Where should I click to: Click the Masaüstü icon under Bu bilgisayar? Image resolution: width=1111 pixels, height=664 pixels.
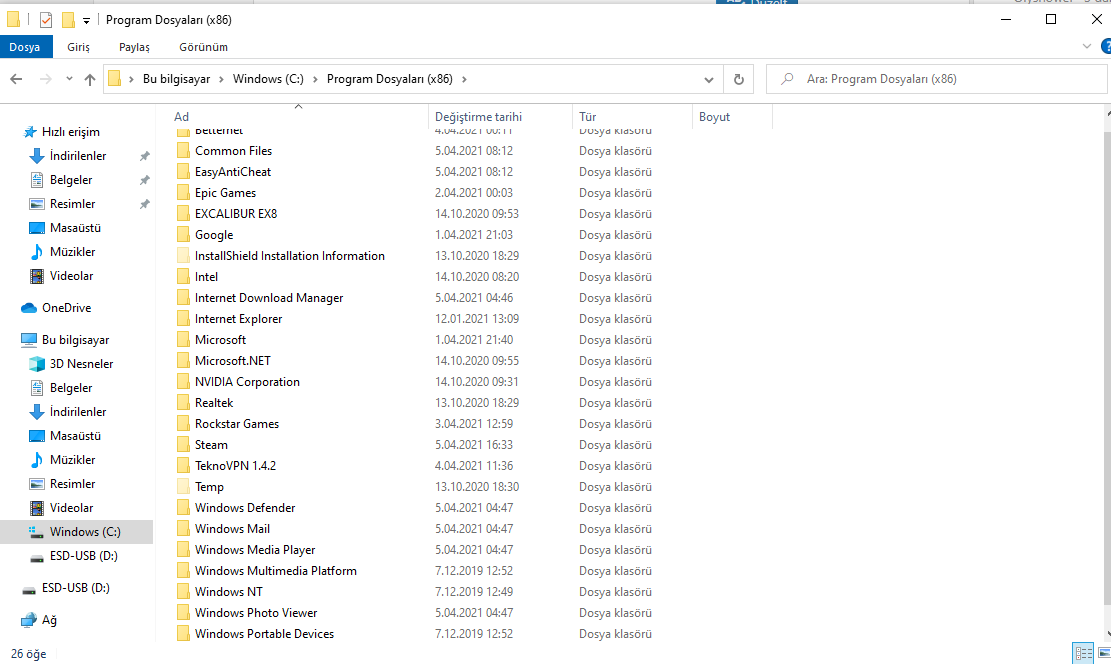[36, 437]
